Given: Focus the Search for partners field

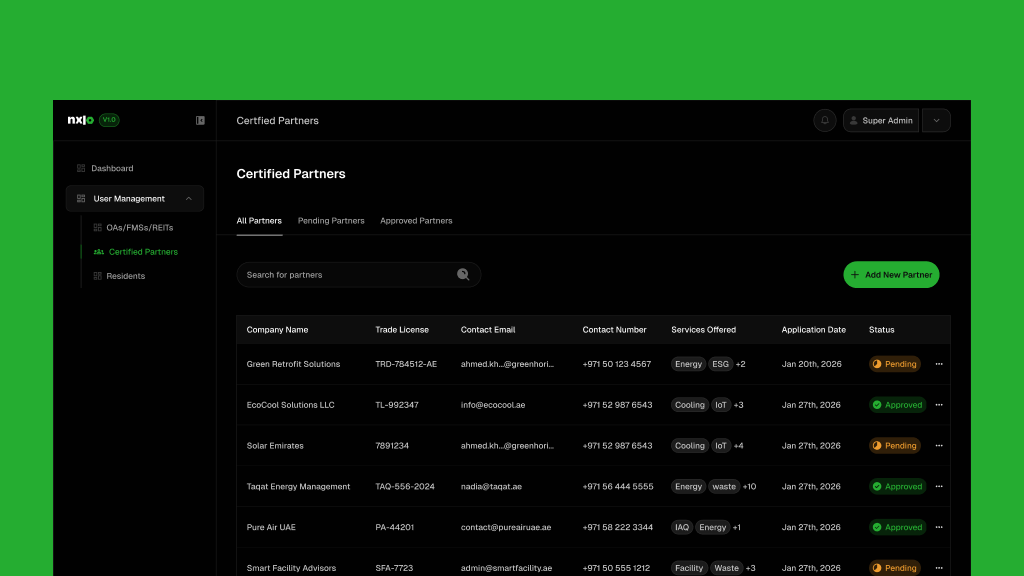Looking at the screenshot, I should (x=359, y=275).
